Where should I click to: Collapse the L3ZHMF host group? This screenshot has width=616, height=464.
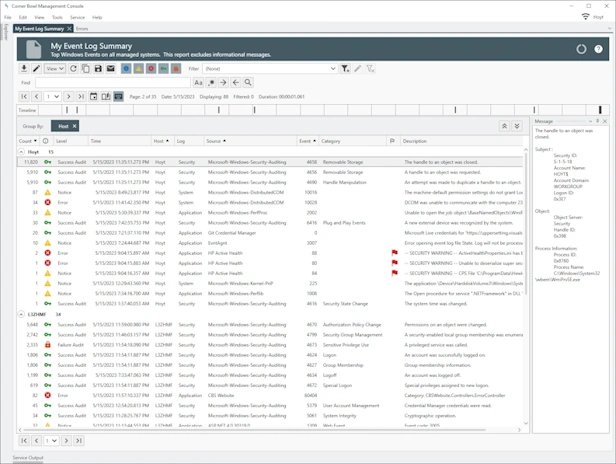pyautogui.click(x=21, y=314)
